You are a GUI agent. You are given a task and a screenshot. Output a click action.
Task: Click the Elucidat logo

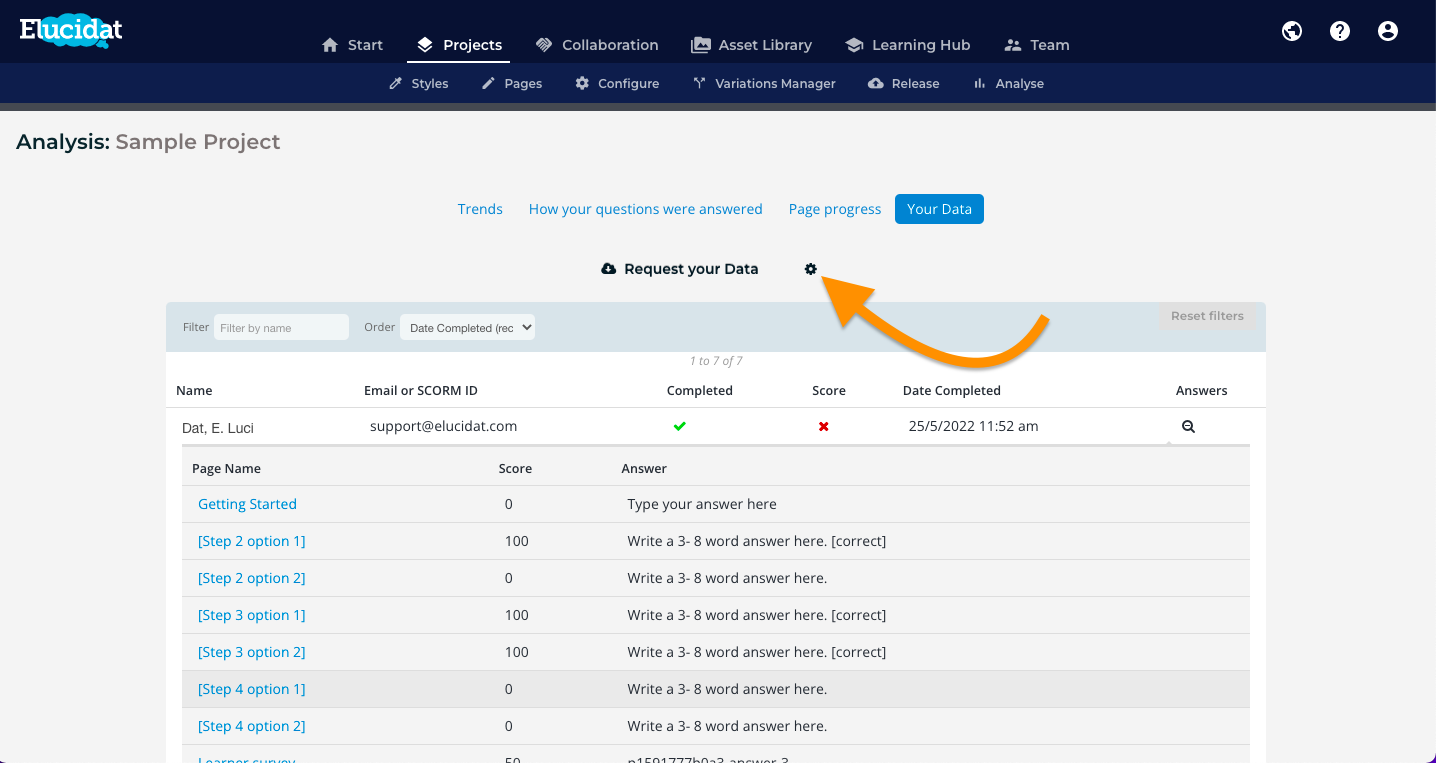pos(71,33)
